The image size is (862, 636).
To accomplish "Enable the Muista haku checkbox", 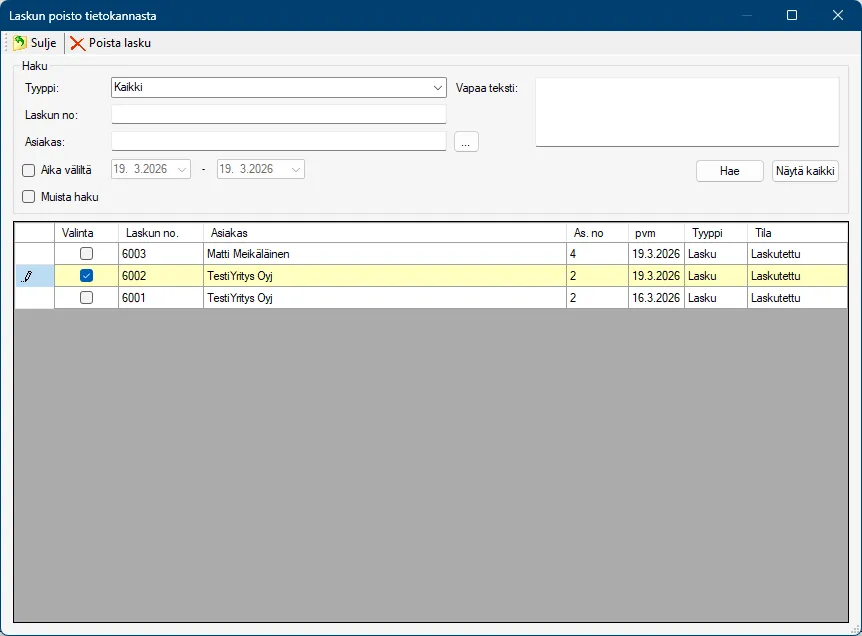I will coord(29,197).
